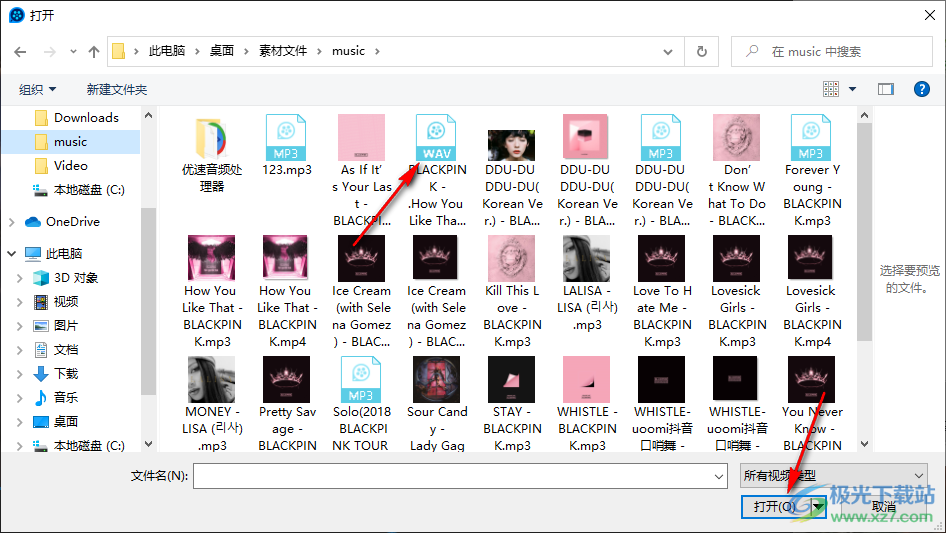Expand 视频 tree node
Screen dimensions: 946x533
click(x=20, y=302)
